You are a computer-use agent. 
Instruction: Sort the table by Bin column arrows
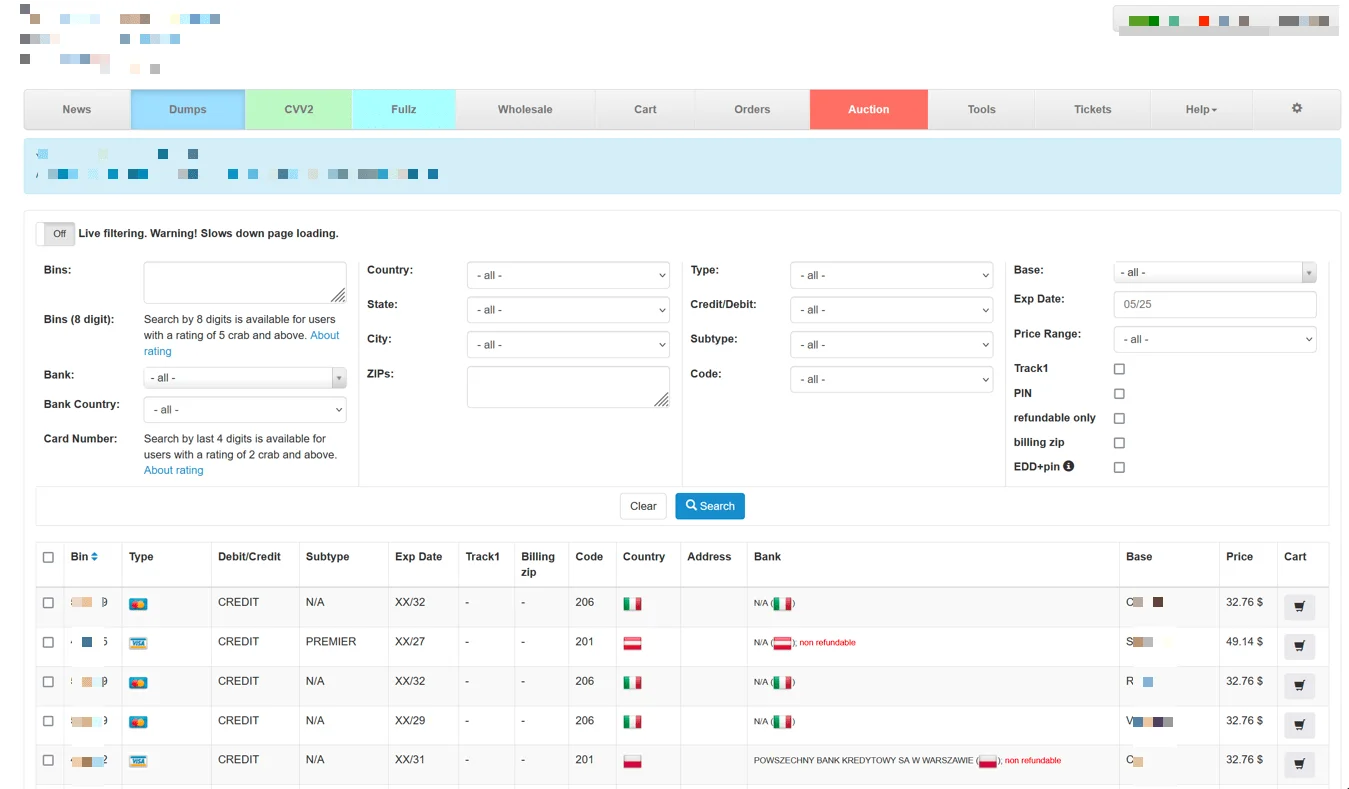[x=94, y=557]
